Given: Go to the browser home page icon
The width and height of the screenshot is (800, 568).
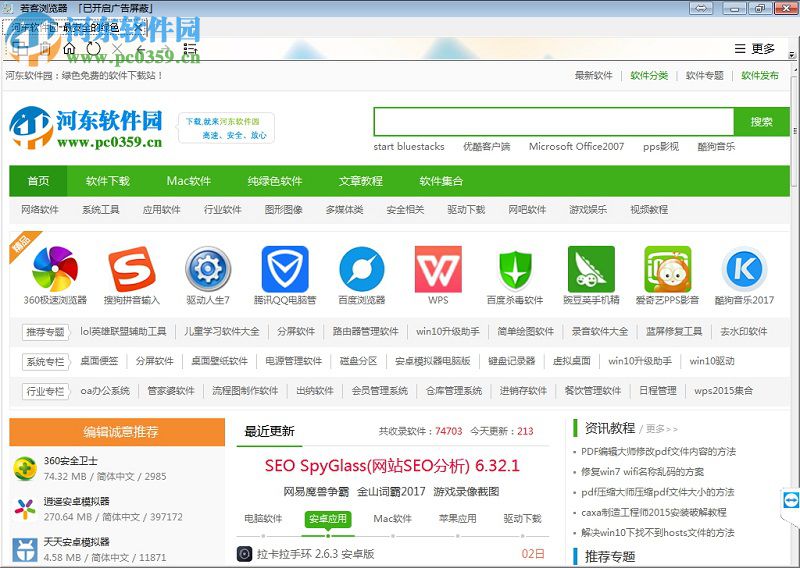Looking at the screenshot, I should pyautogui.click(x=69, y=49).
